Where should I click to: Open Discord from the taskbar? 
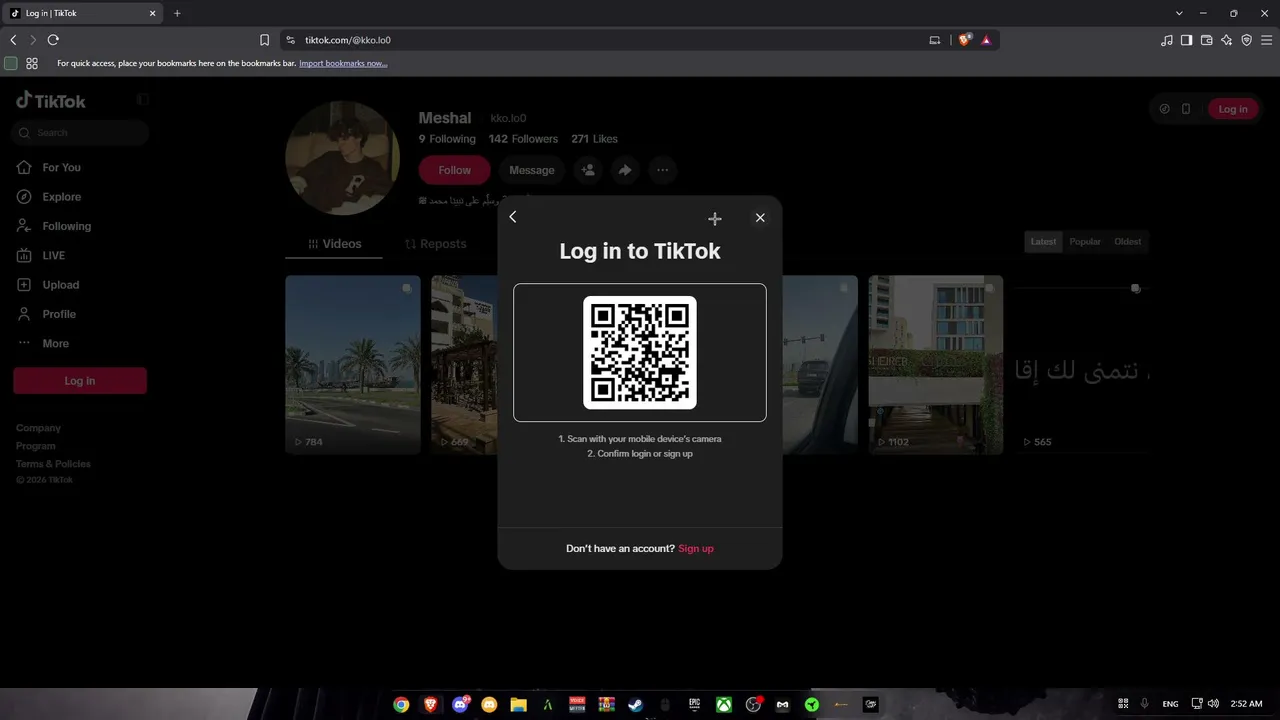tap(460, 705)
